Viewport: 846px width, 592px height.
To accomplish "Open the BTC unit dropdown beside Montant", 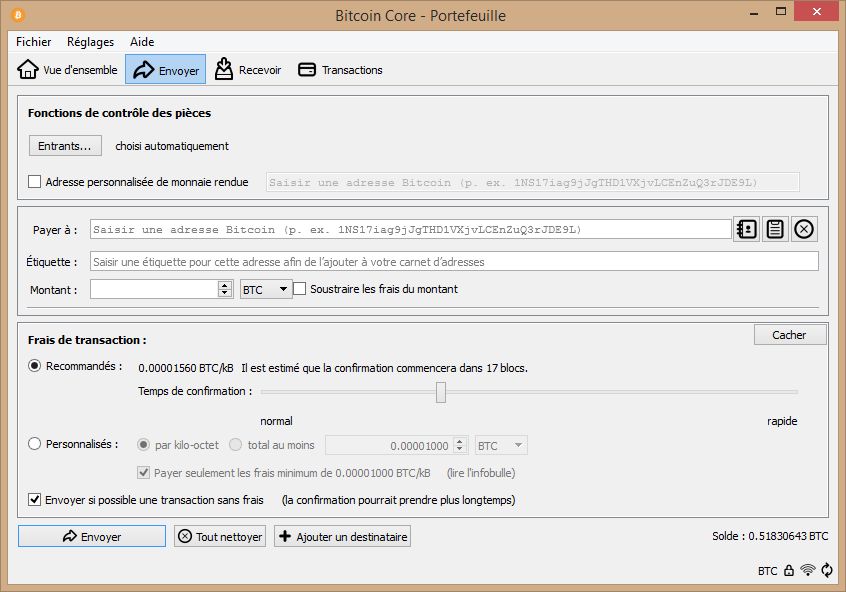I will tap(266, 289).
